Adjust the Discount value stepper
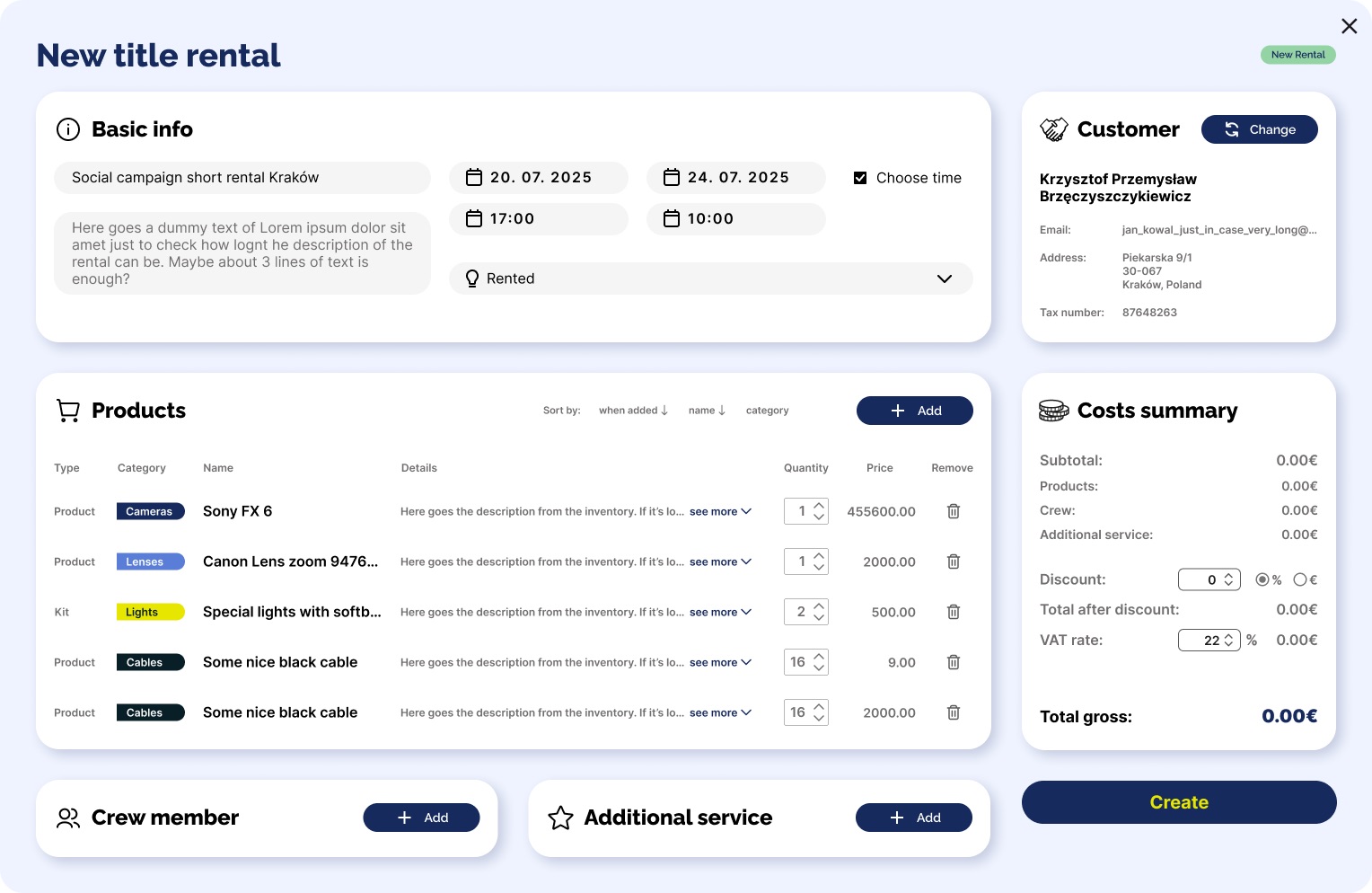This screenshot has width=1372, height=893. pyautogui.click(x=1229, y=579)
